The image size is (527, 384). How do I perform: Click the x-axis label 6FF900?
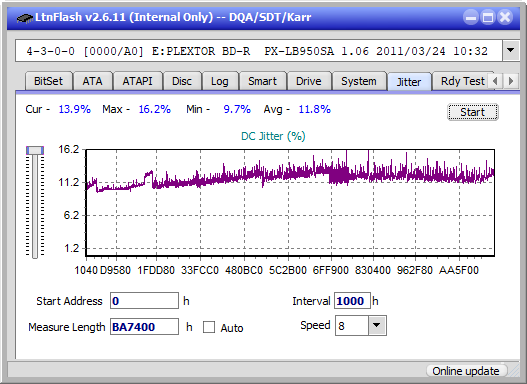331,270
